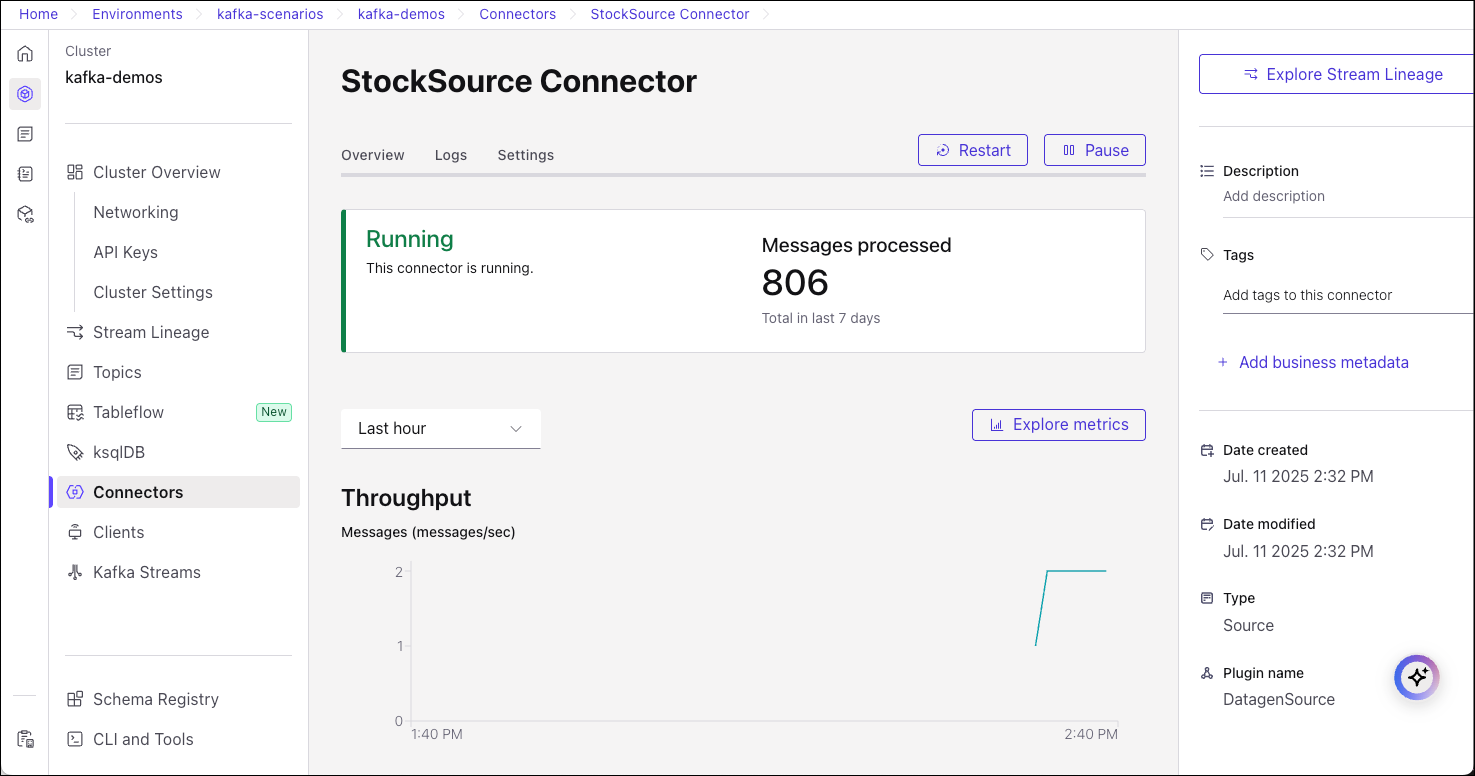Viewport: 1475px width, 776px height.
Task: Go to kafka-scenarios in breadcrumb
Action: click(x=270, y=14)
